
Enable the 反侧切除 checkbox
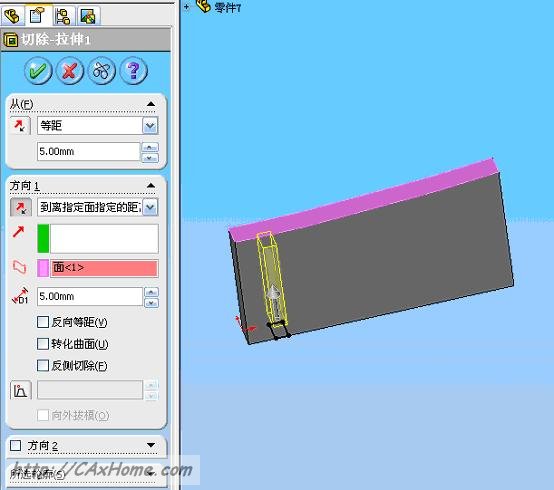[x=43, y=365]
